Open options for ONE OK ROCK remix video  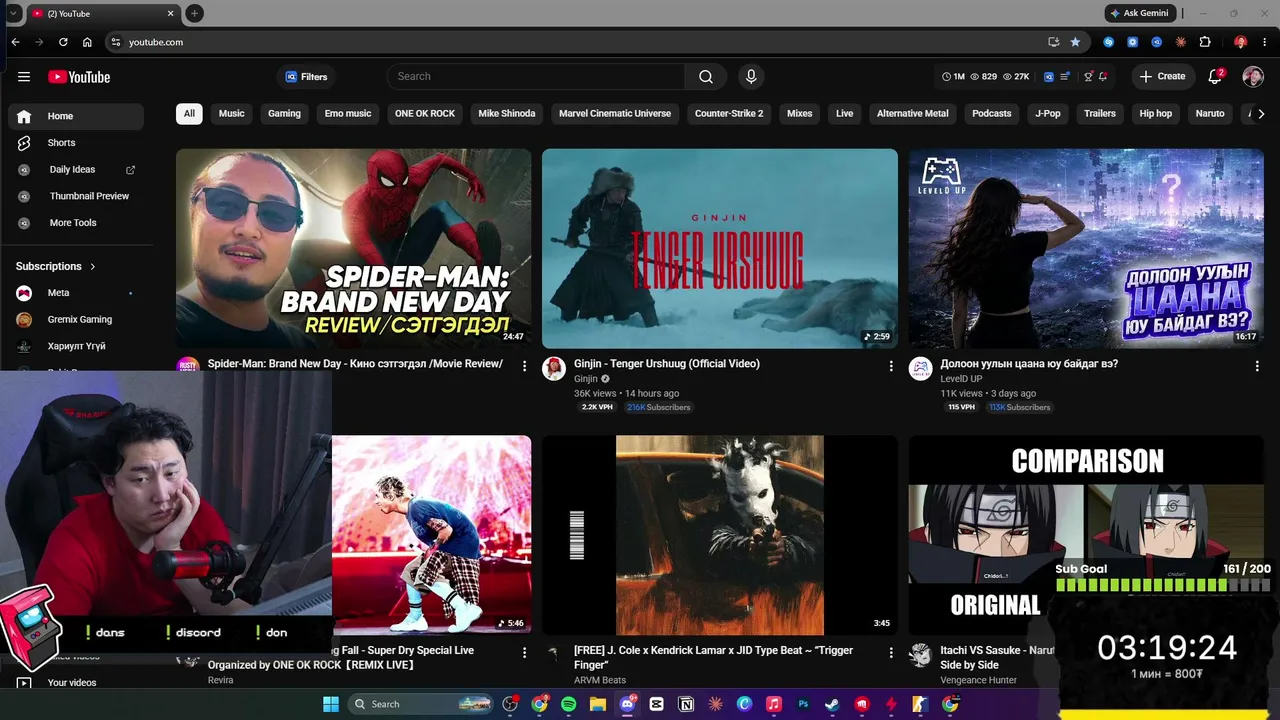[524, 653]
